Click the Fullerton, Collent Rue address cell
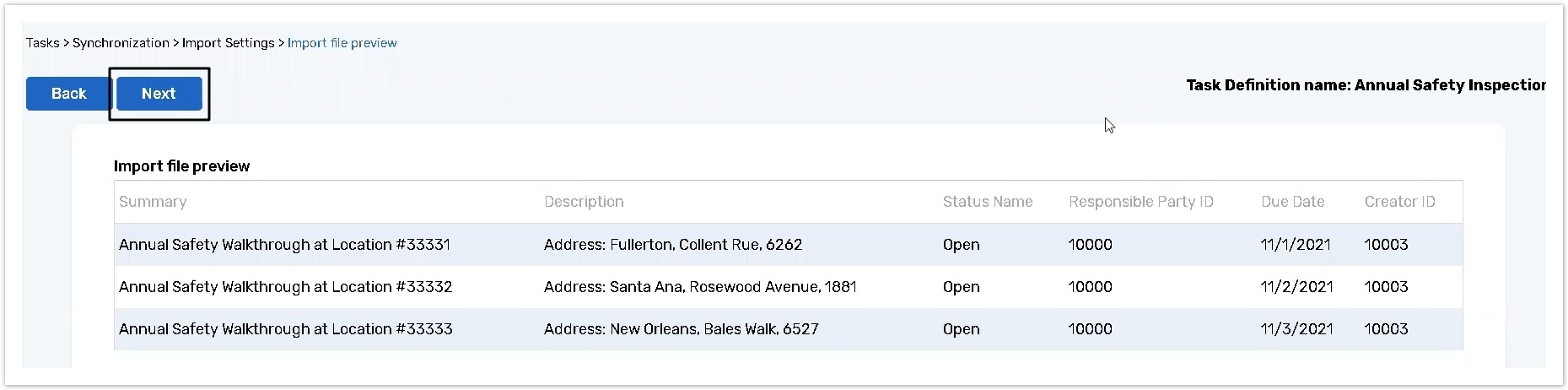This screenshot has width=1568, height=390. (672, 245)
